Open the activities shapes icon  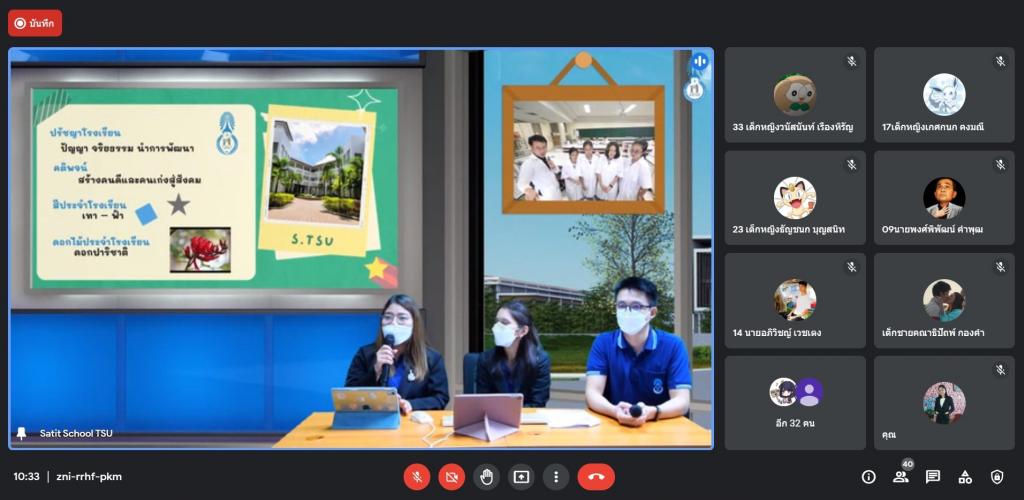[x=965, y=477]
